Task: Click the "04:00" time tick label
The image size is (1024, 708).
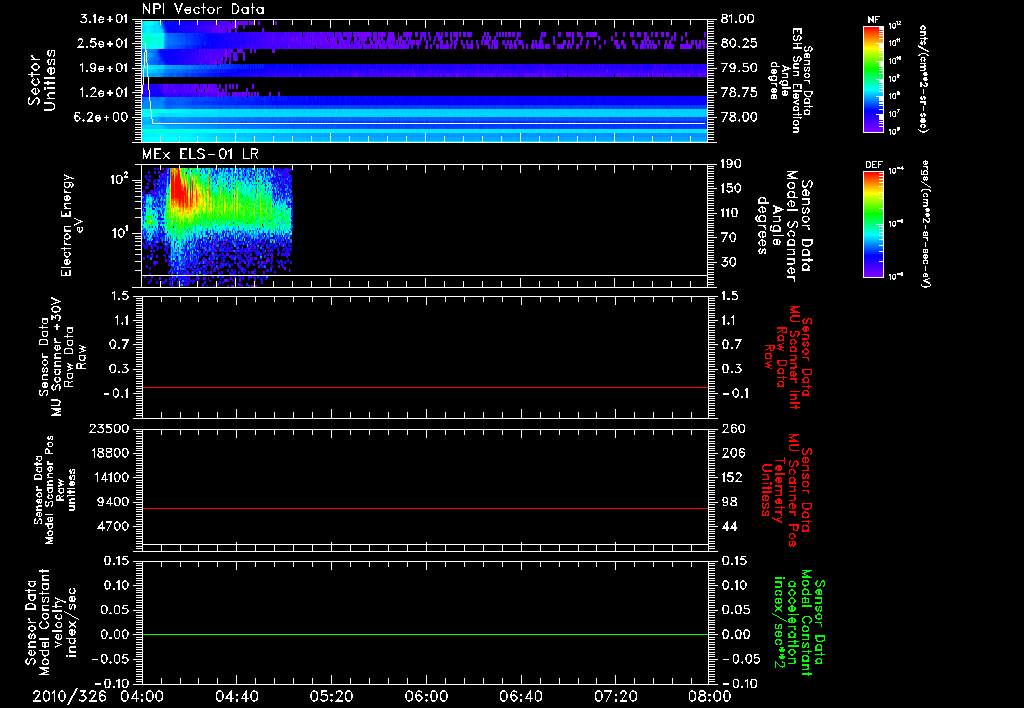Action: click(x=142, y=696)
